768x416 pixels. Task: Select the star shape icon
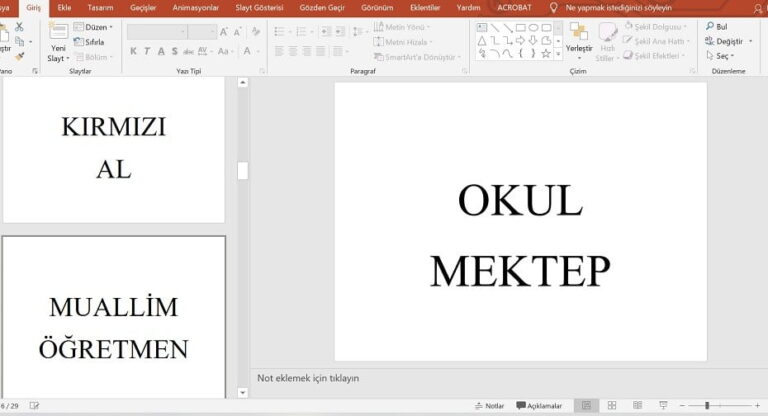(x=546, y=53)
